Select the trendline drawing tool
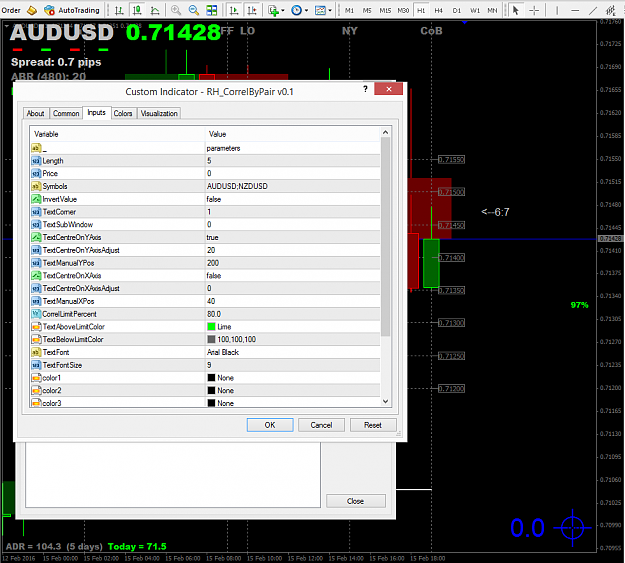The image size is (625, 563). coord(593,10)
